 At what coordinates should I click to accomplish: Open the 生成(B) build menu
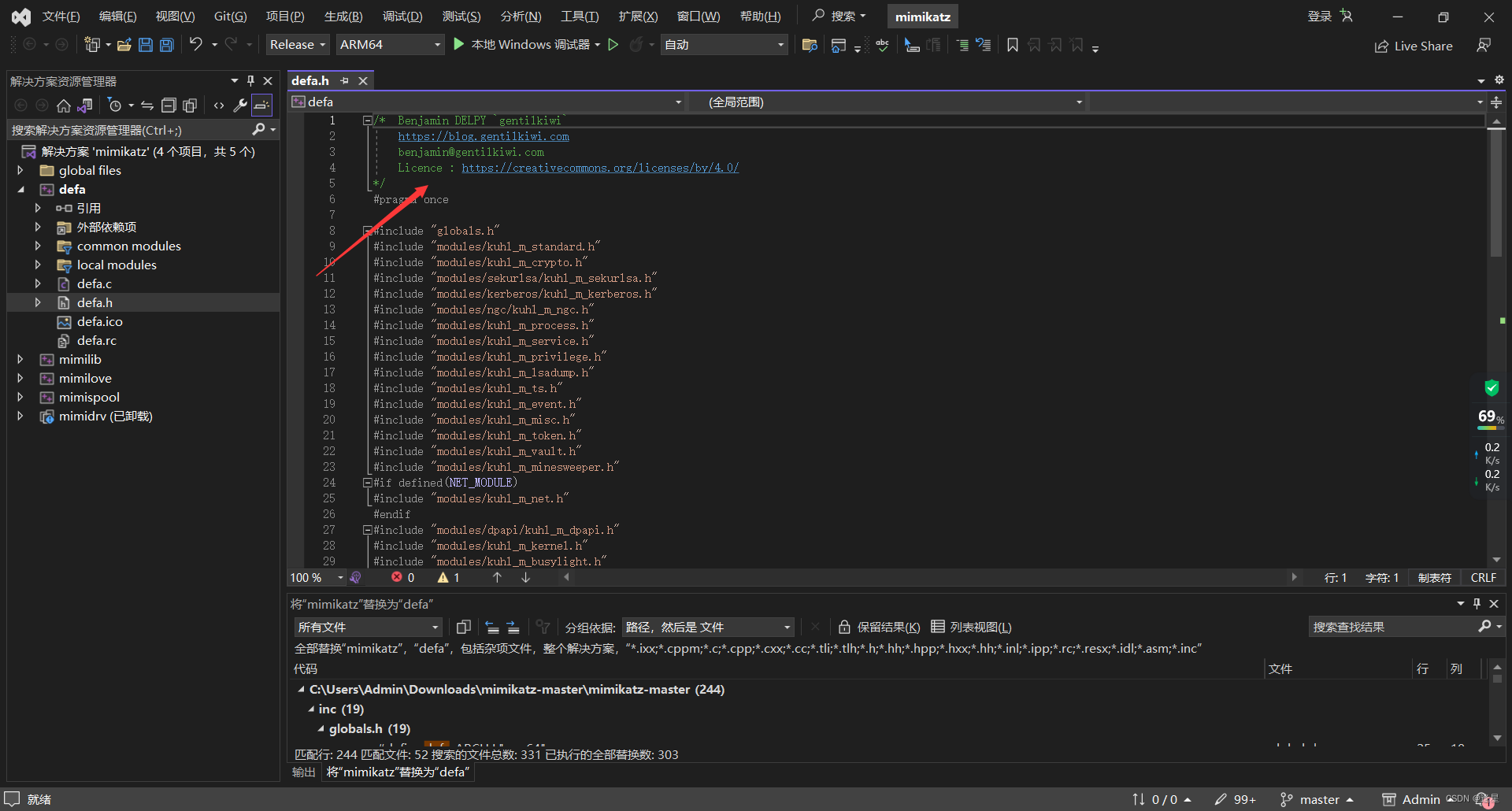343,17
